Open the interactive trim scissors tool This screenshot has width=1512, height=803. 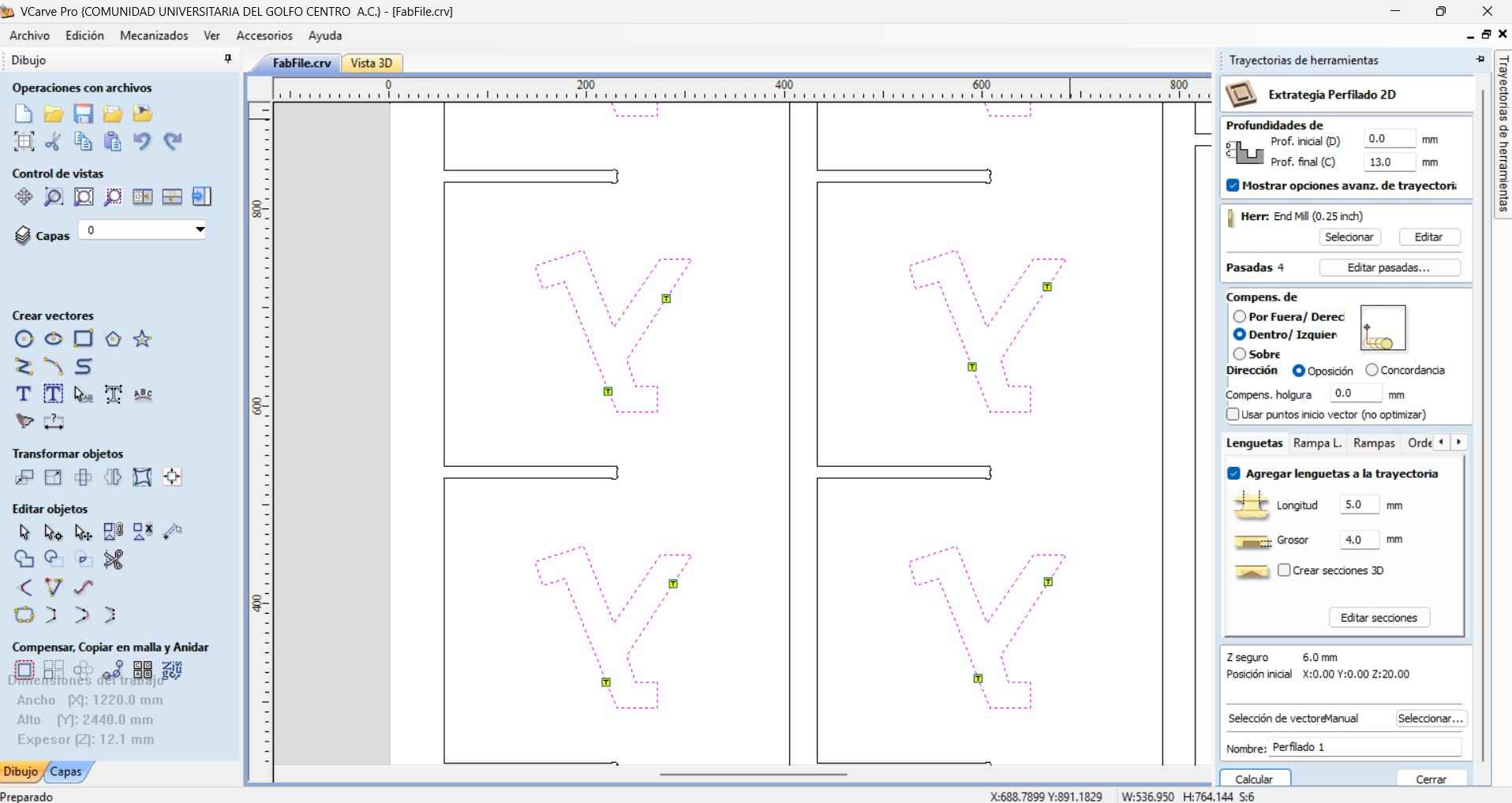[x=113, y=560]
